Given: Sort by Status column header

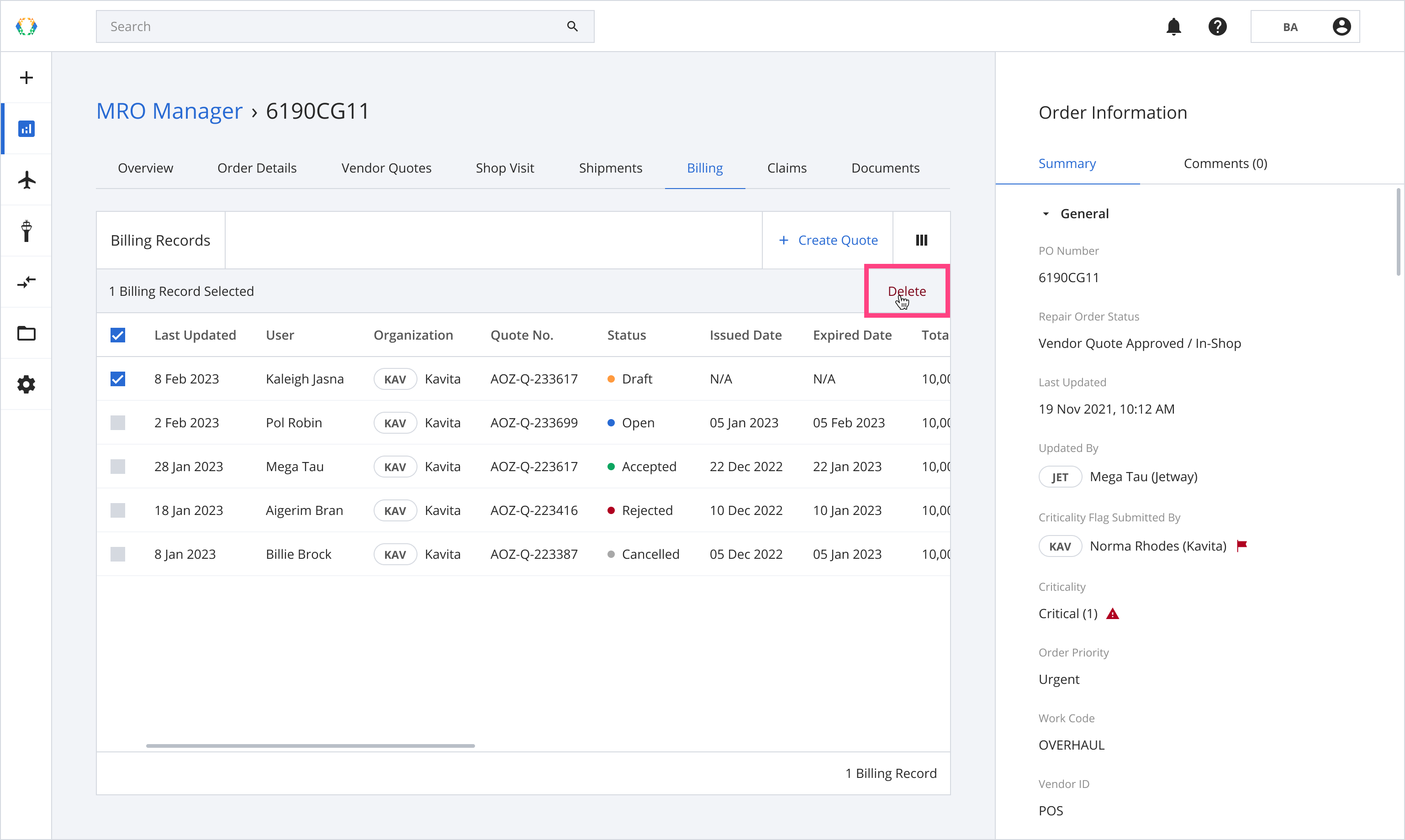Looking at the screenshot, I should pos(626,335).
